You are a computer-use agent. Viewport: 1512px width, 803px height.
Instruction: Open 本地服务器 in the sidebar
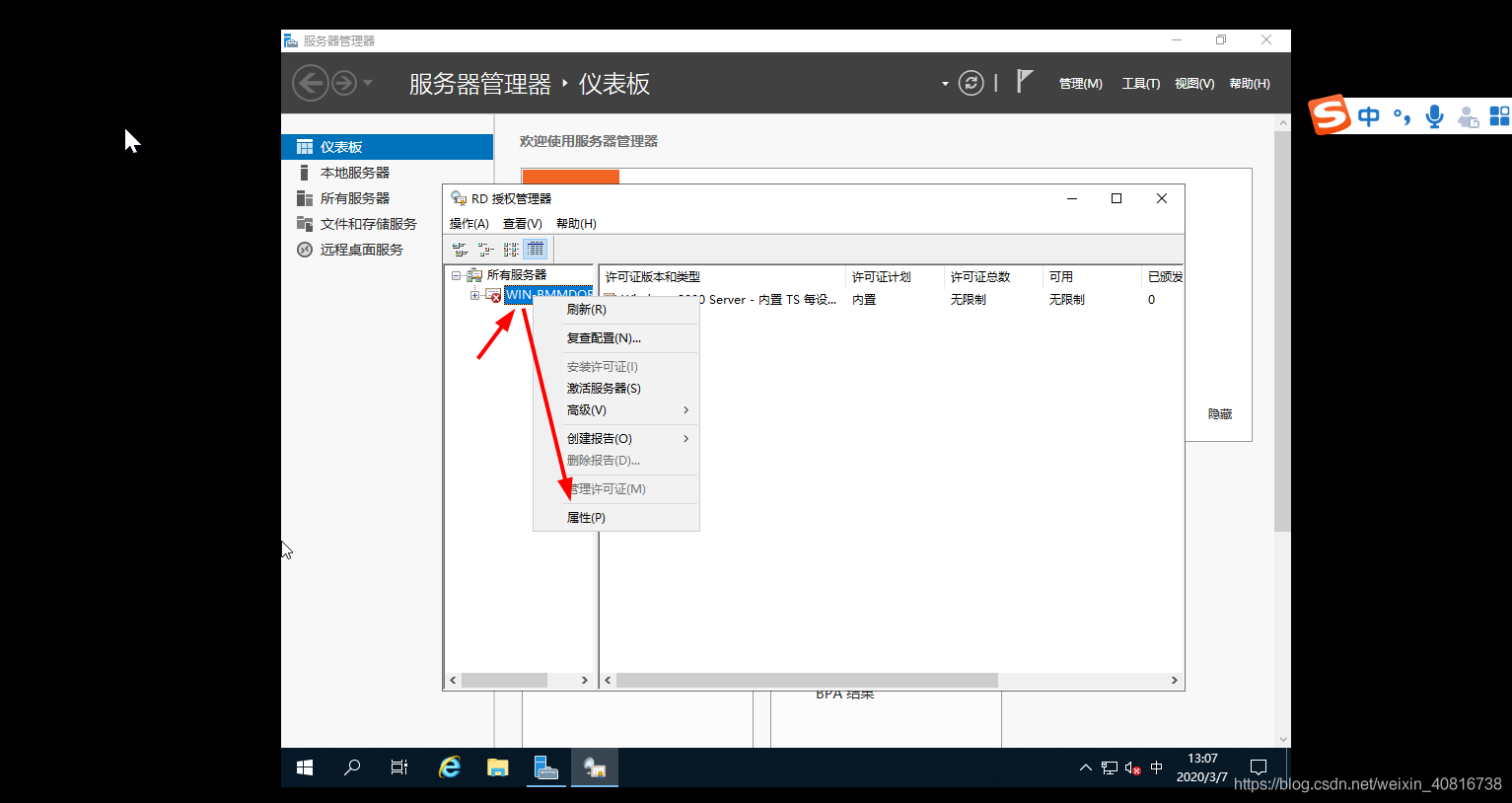click(354, 173)
